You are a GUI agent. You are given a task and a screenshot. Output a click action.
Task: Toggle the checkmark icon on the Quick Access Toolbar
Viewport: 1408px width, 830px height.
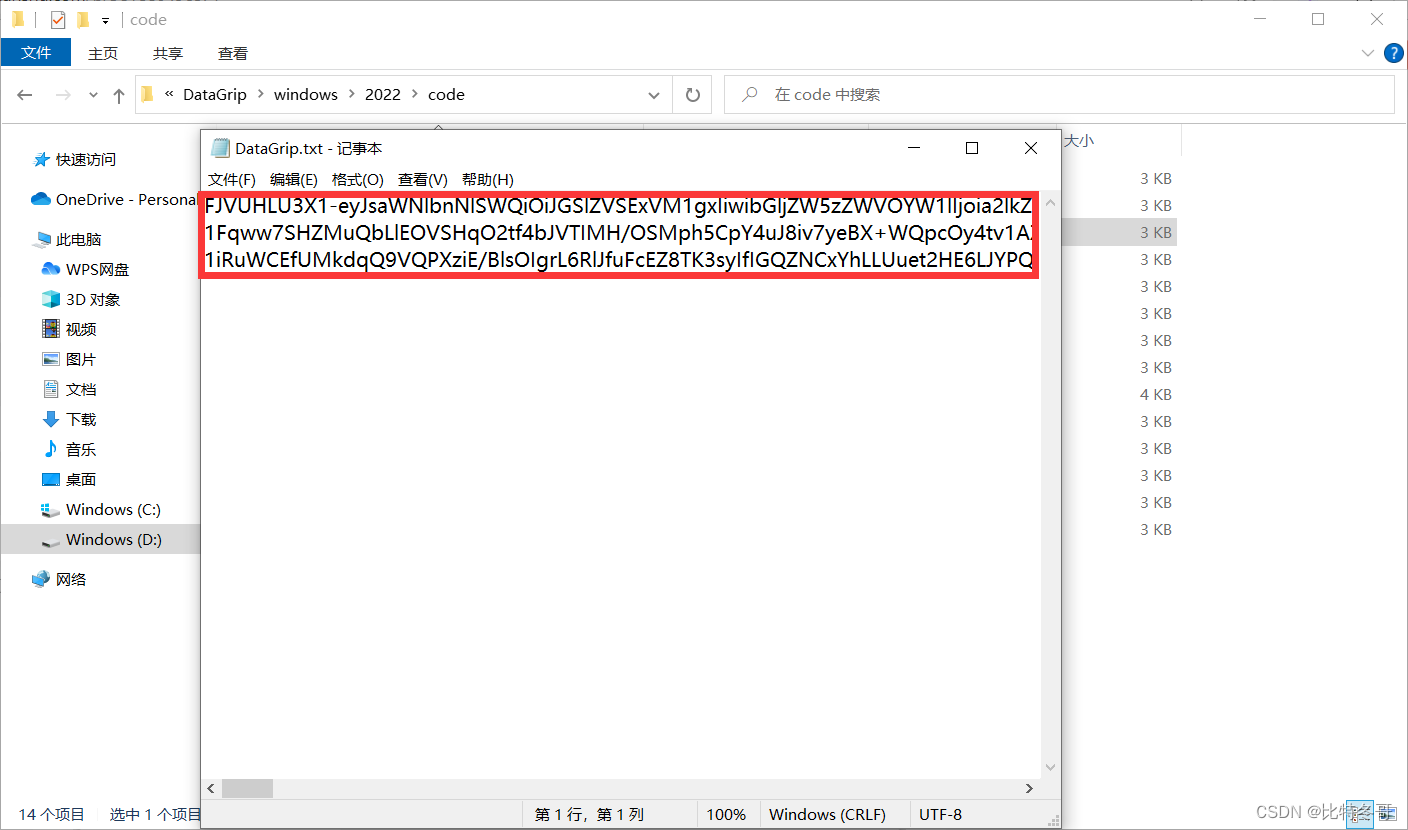[x=57, y=18]
